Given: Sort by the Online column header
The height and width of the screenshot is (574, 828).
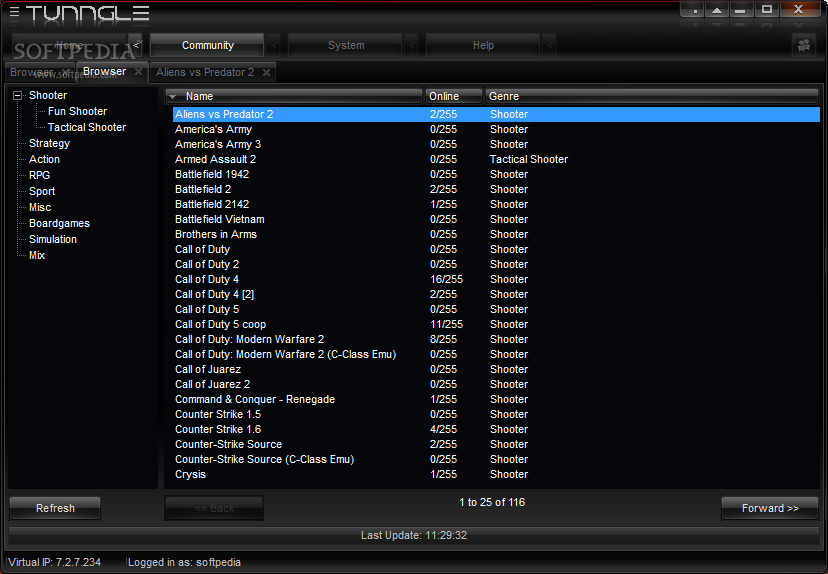Looking at the screenshot, I should click(x=454, y=96).
